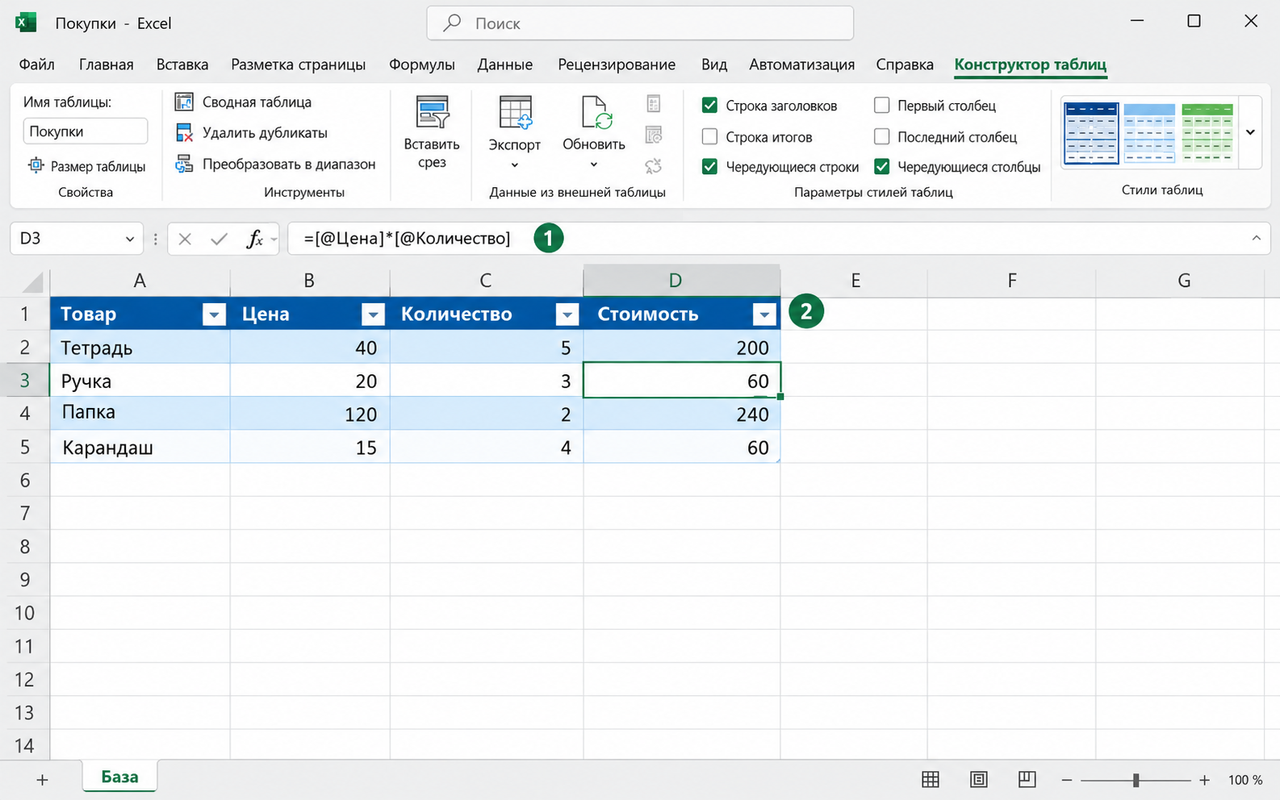Switch to Normal grid view in status bar
The height and width of the screenshot is (800, 1280).
(930, 779)
